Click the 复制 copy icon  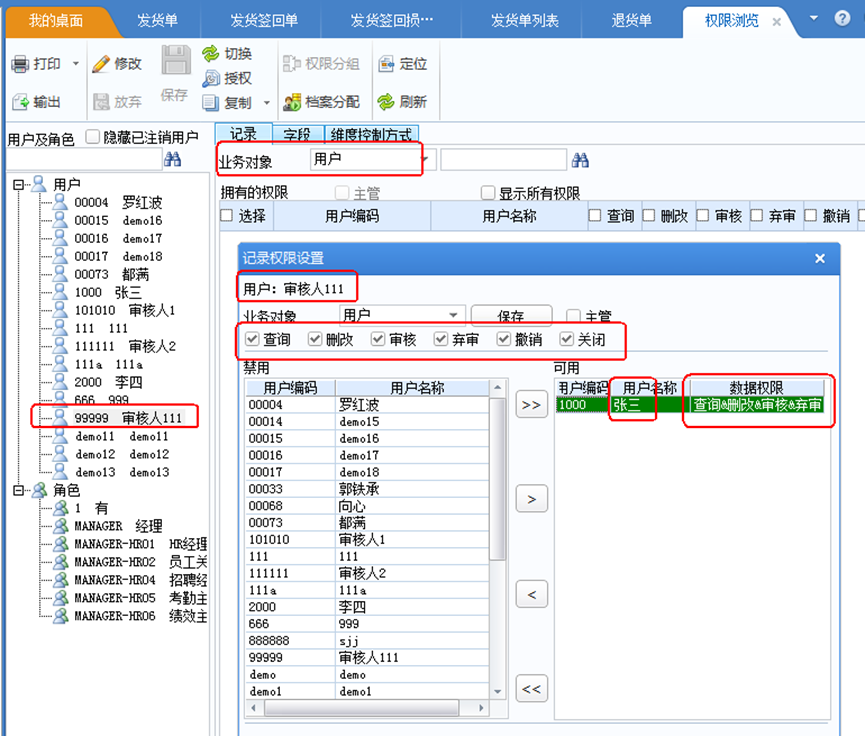pyautogui.click(x=211, y=103)
